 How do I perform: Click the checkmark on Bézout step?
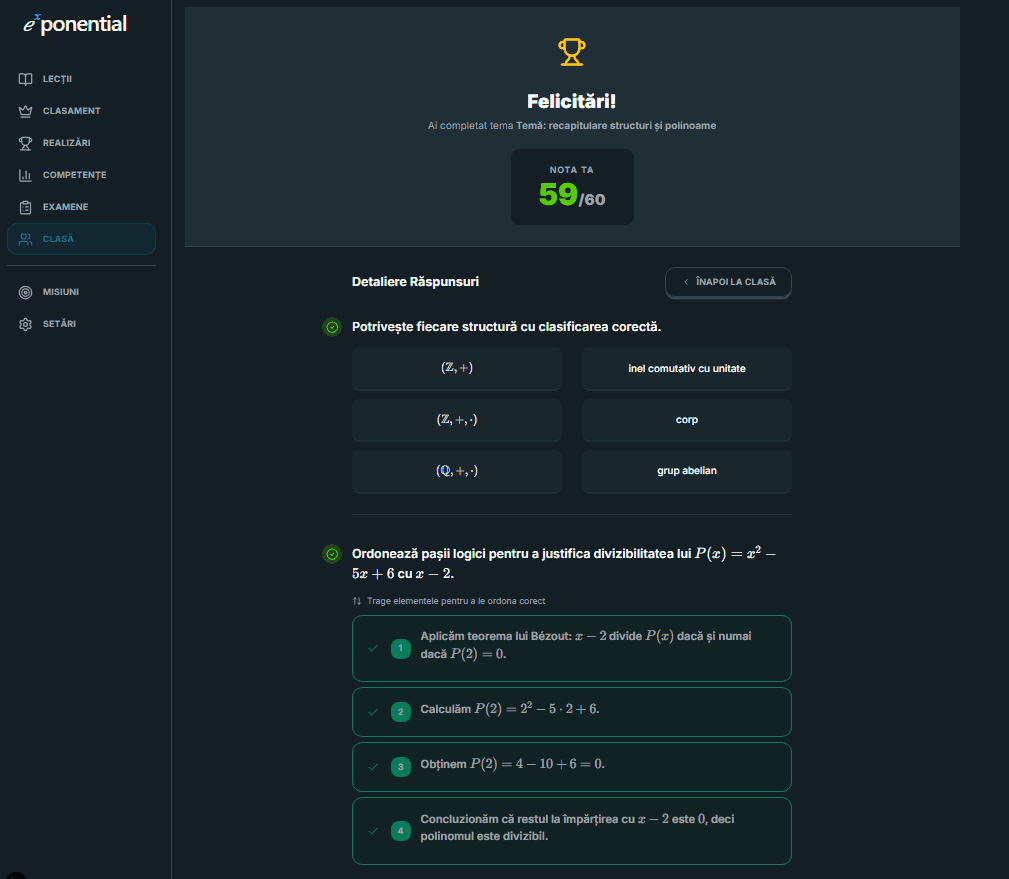373,648
